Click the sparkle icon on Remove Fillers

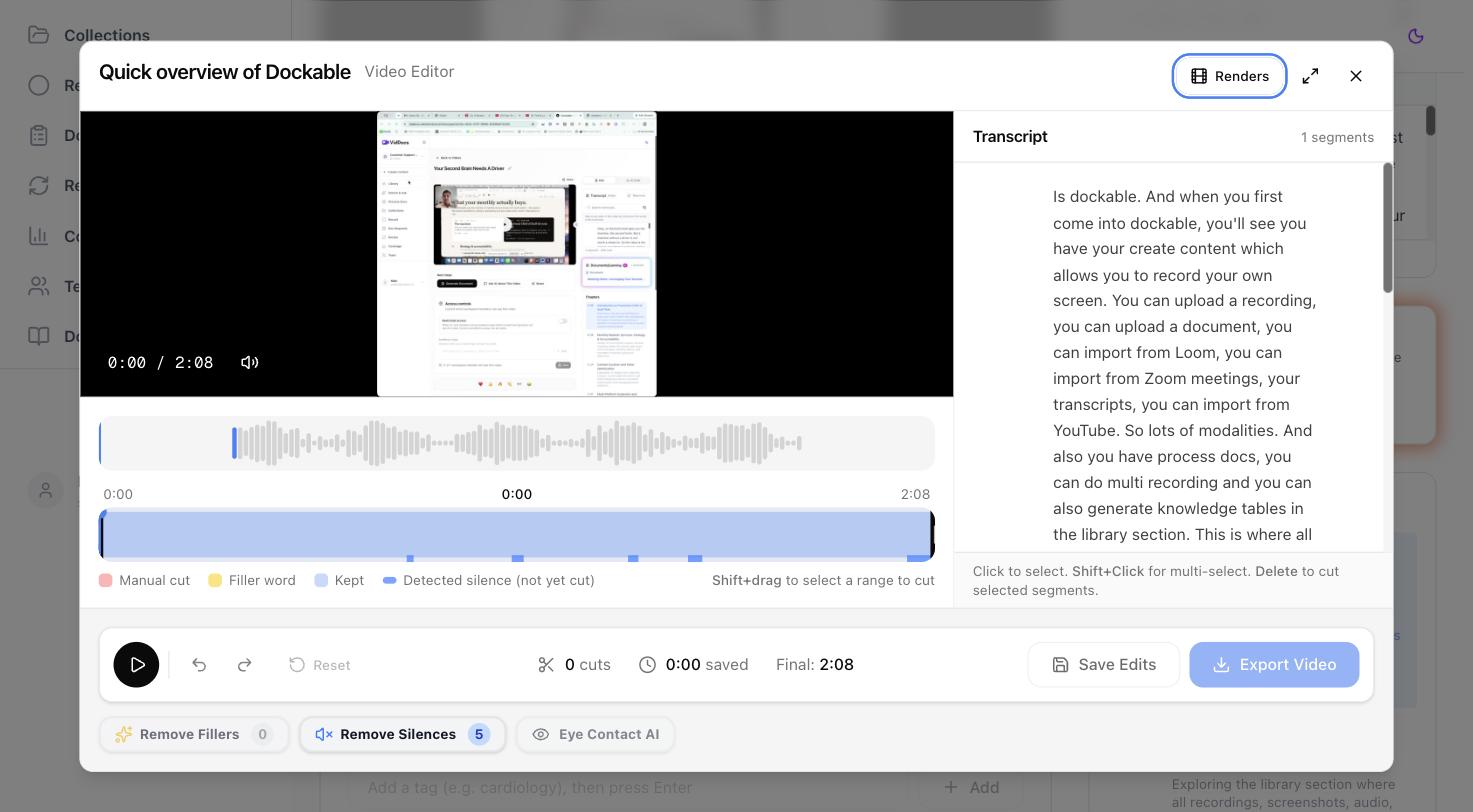123,734
